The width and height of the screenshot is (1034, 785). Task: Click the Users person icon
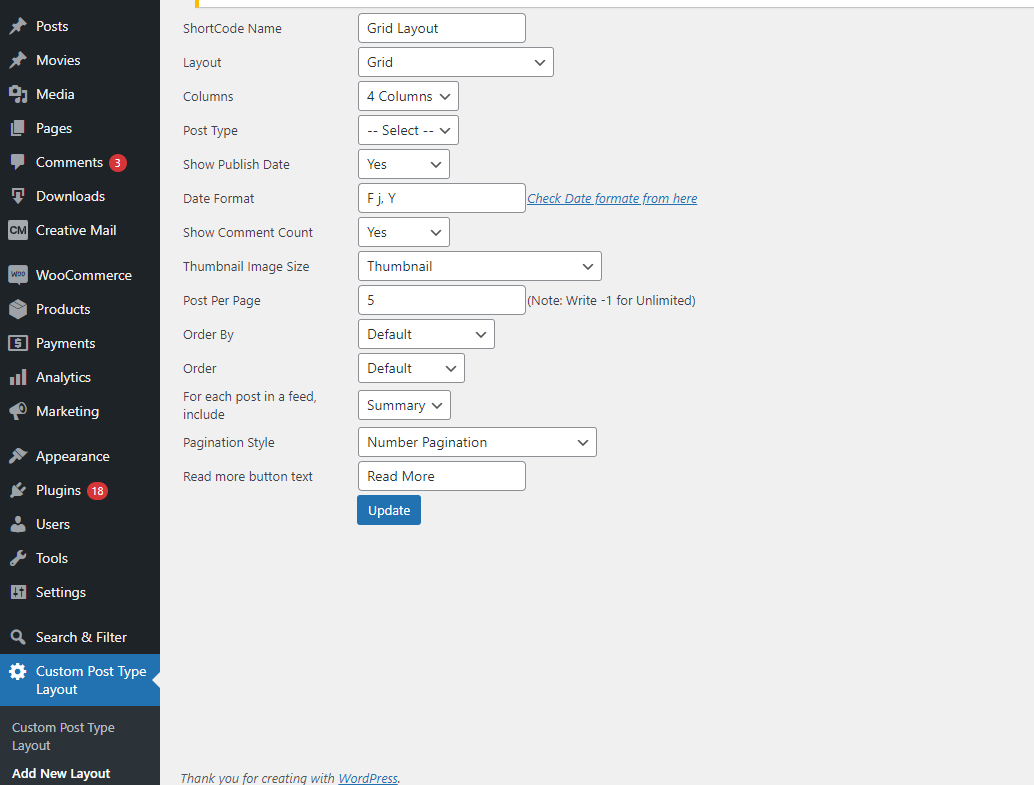coord(18,524)
